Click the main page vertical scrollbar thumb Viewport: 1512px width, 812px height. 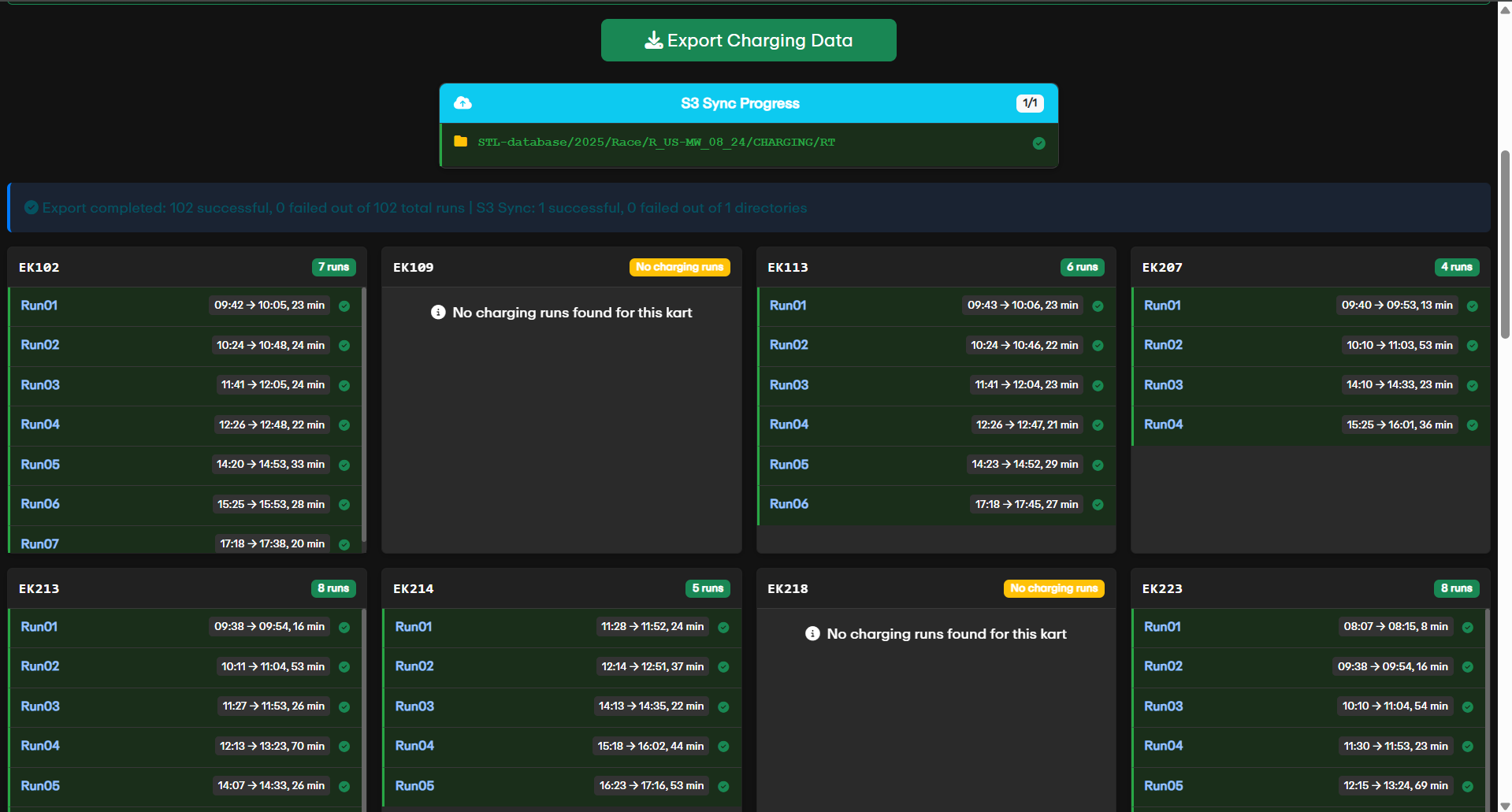click(1505, 244)
